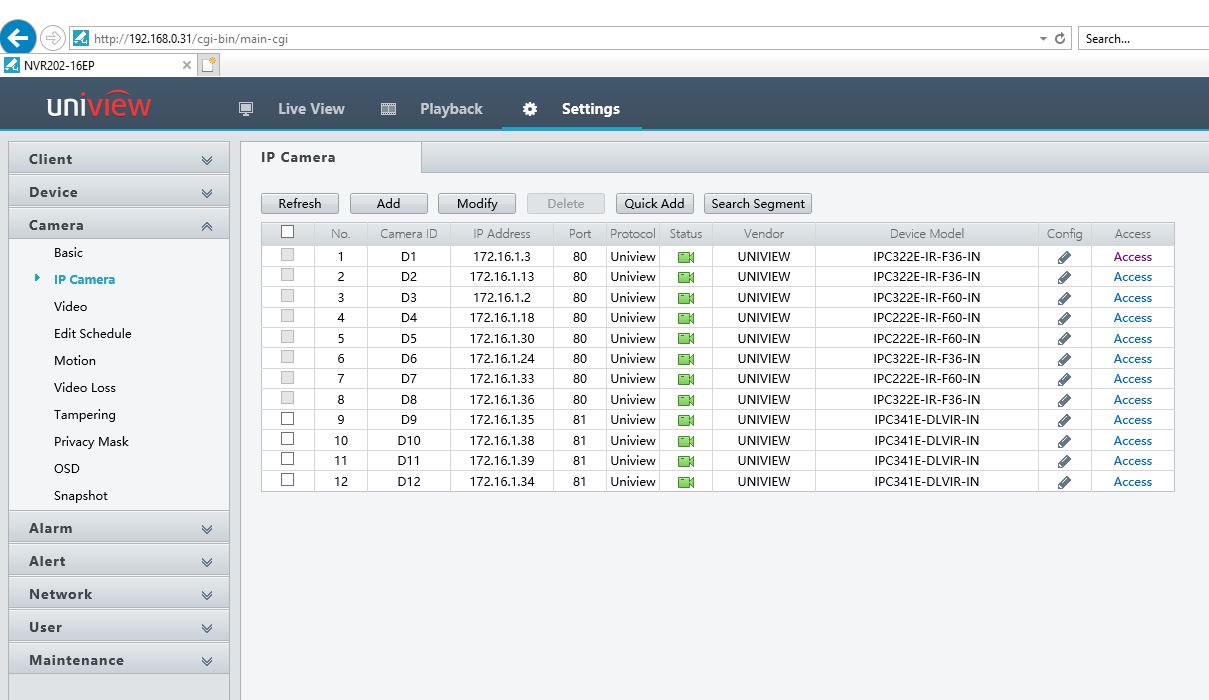This screenshot has height=700, width=1209.
Task: Click the config pencil in row D12
Action: tap(1064, 482)
